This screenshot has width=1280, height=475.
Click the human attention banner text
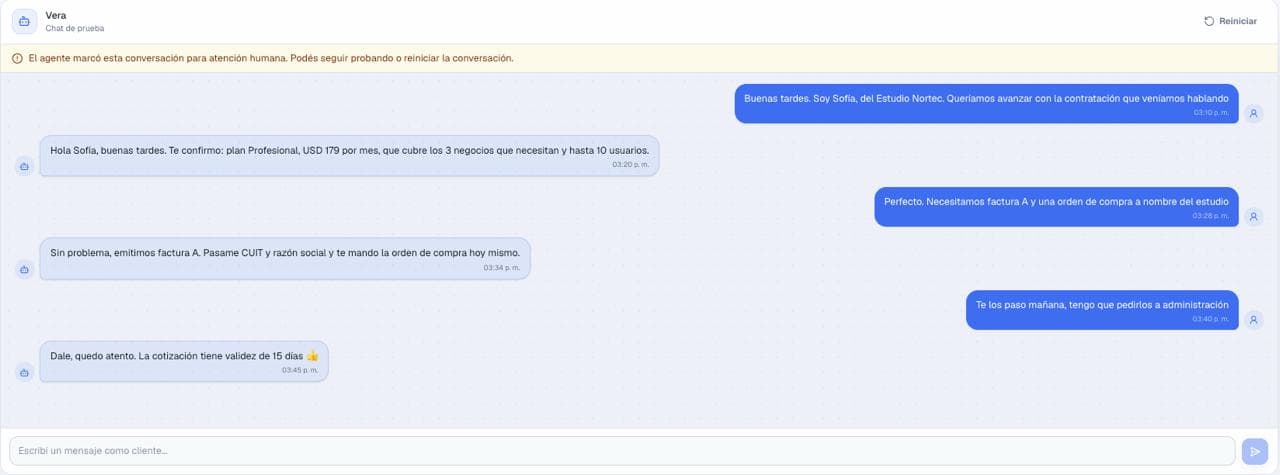coord(271,58)
